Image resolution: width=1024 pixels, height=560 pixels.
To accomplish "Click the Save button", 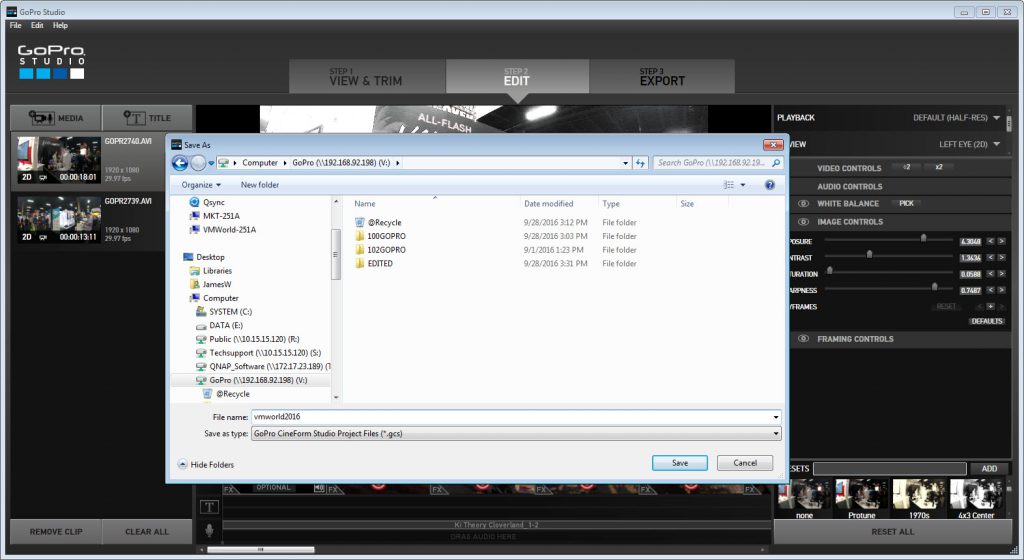I will pyautogui.click(x=679, y=463).
